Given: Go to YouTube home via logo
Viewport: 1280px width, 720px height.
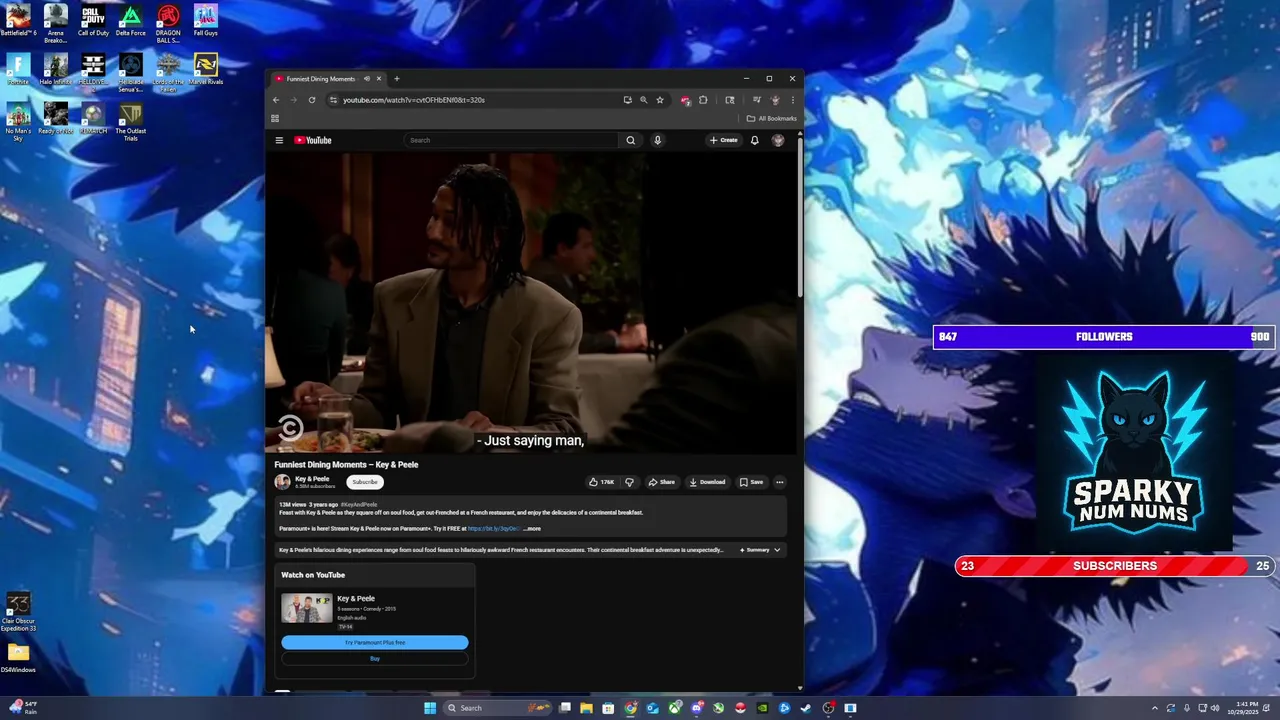Looking at the screenshot, I should tap(313, 140).
